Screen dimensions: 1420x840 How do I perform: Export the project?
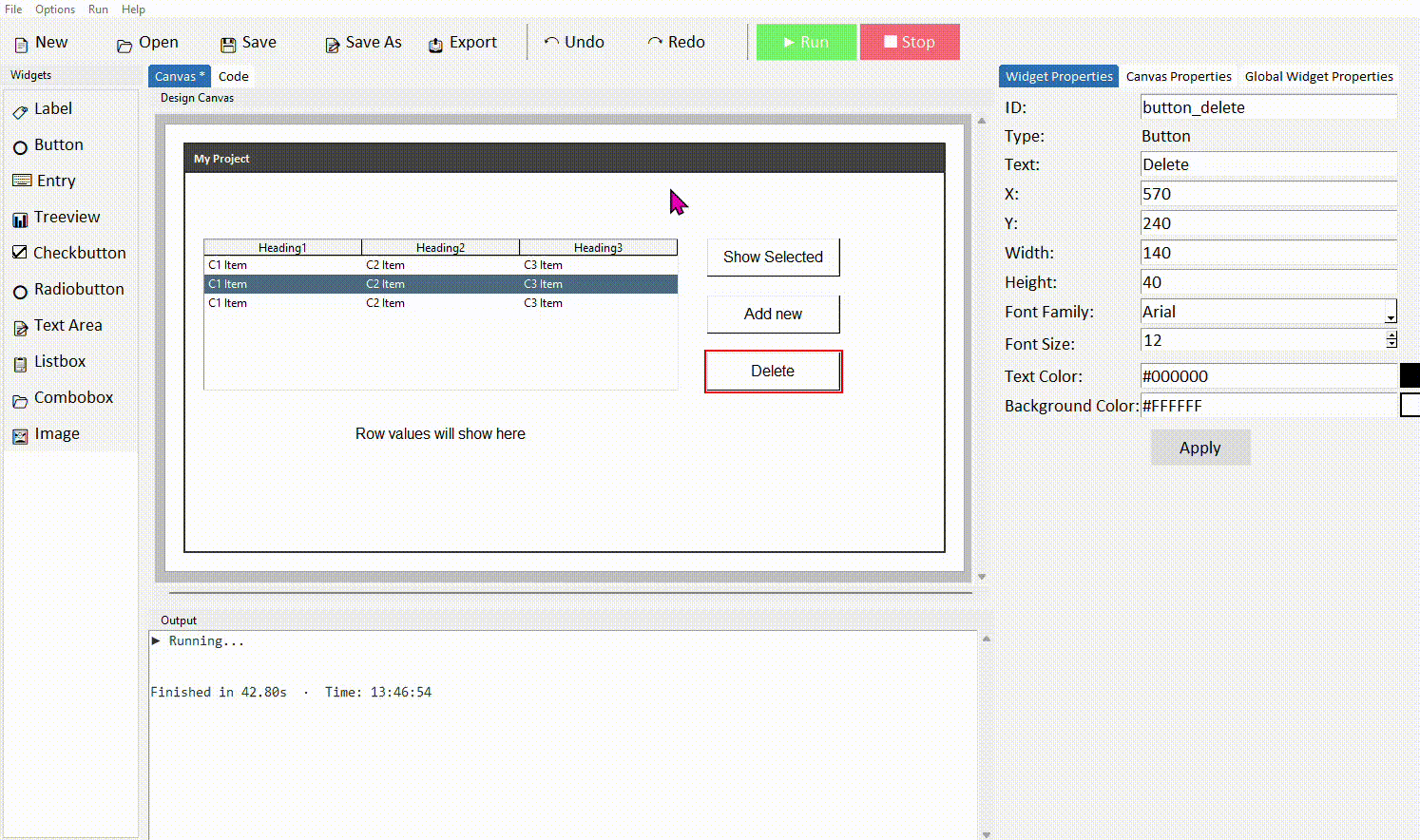[463, 42]
